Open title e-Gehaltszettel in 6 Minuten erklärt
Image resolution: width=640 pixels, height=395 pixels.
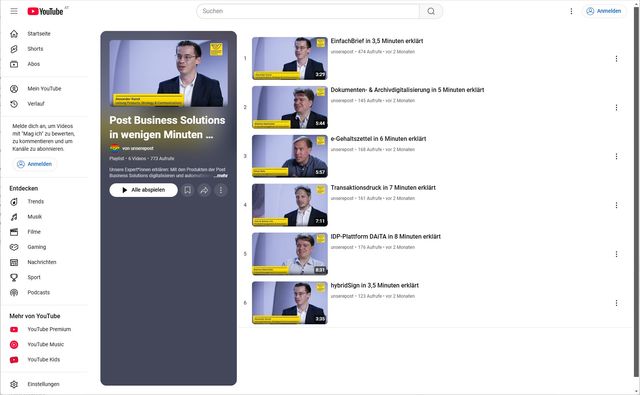tap(378, 139)
